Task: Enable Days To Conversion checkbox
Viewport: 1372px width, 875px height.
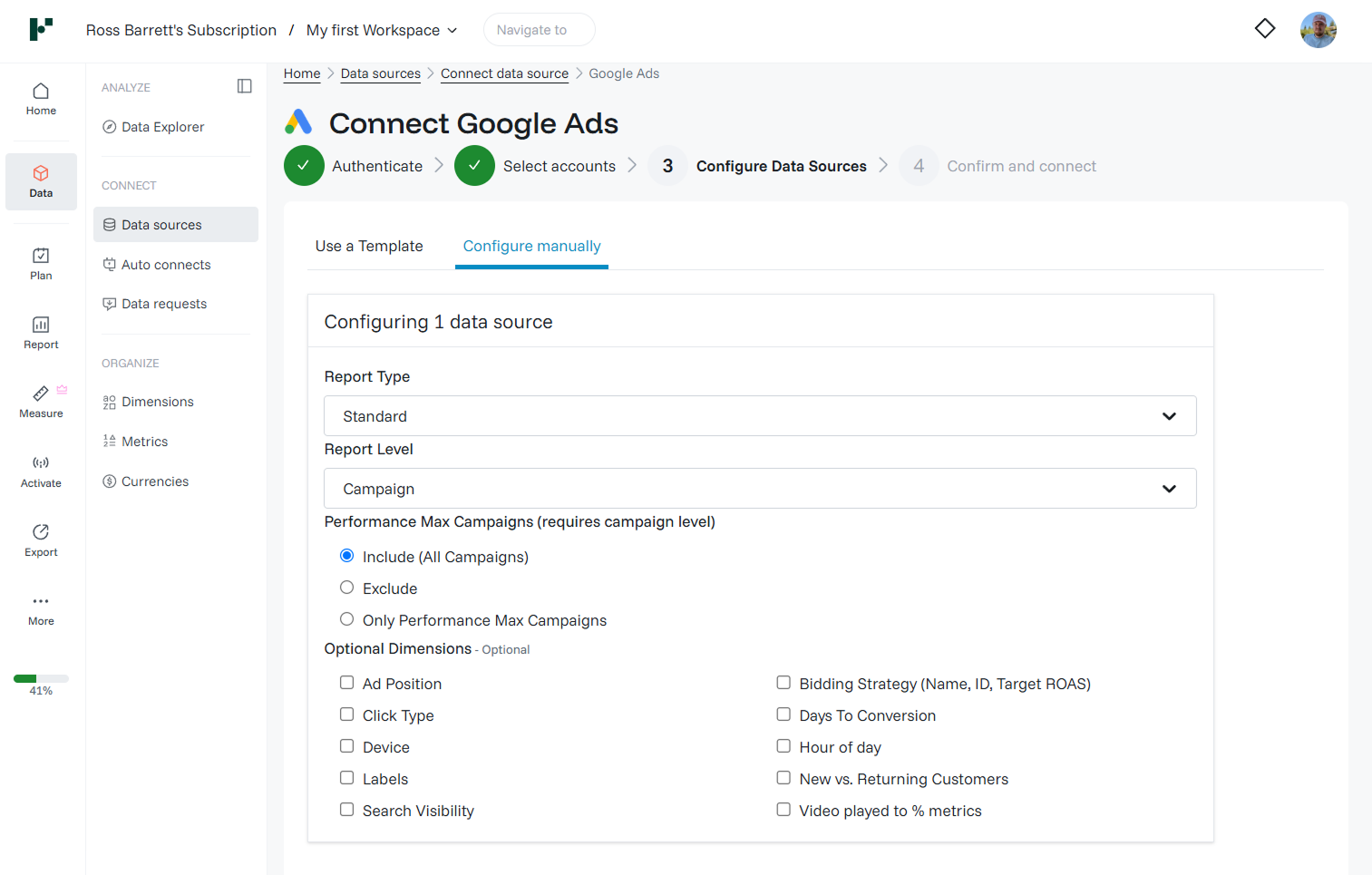Action: [x=783, y=715]
